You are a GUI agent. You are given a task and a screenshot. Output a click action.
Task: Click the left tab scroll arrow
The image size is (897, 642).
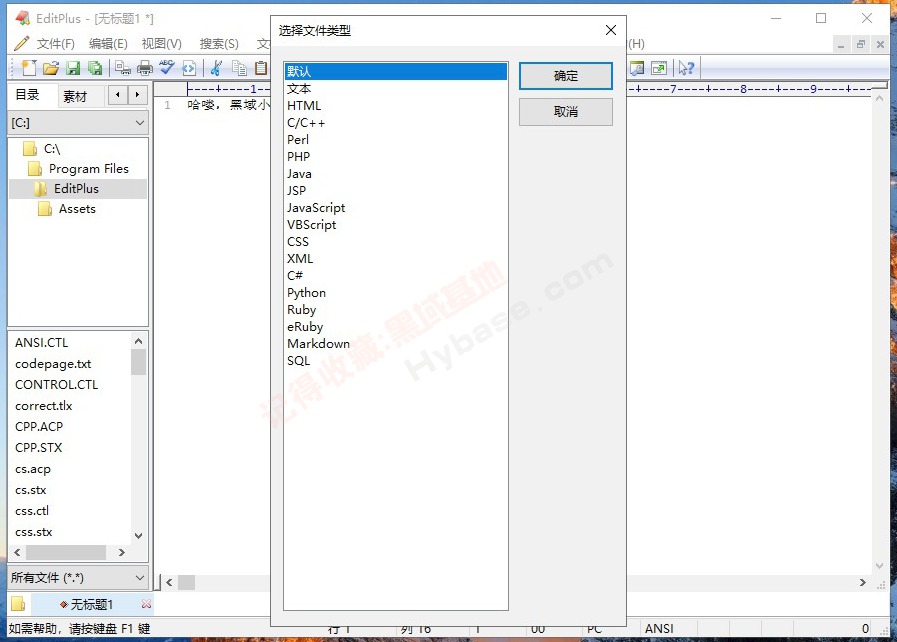[x=118, y=95]
